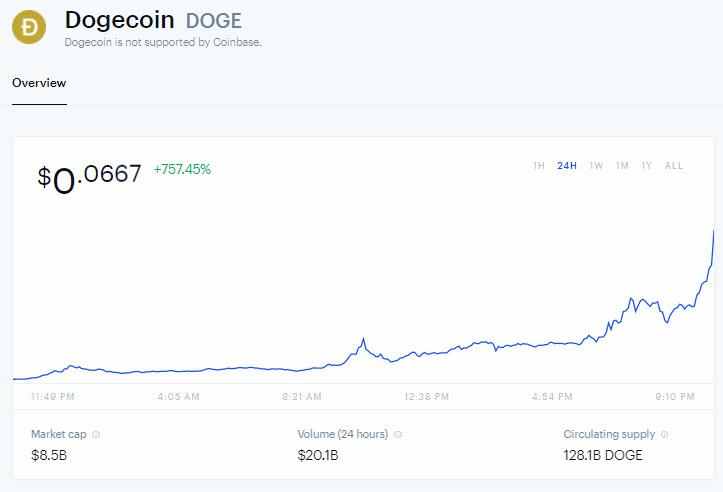Click the DOGE ticker symbol

coord(214,21)
